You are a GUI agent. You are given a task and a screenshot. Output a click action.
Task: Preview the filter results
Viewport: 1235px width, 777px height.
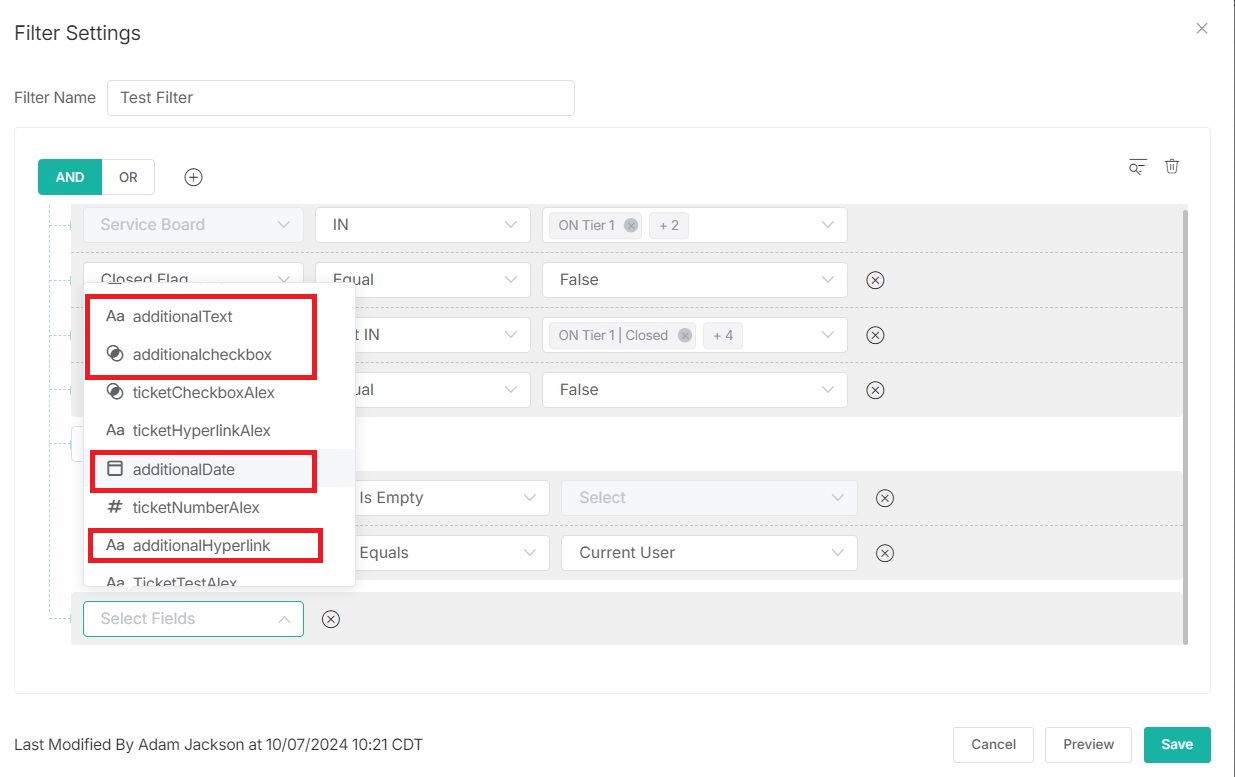(1088, 744)
